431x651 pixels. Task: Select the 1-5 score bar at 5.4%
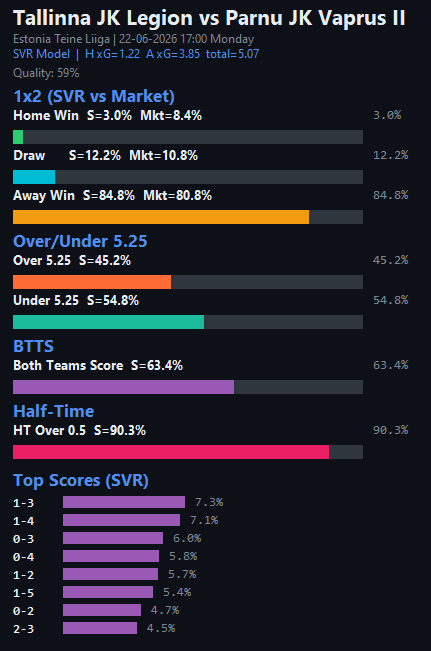[108, 592]
